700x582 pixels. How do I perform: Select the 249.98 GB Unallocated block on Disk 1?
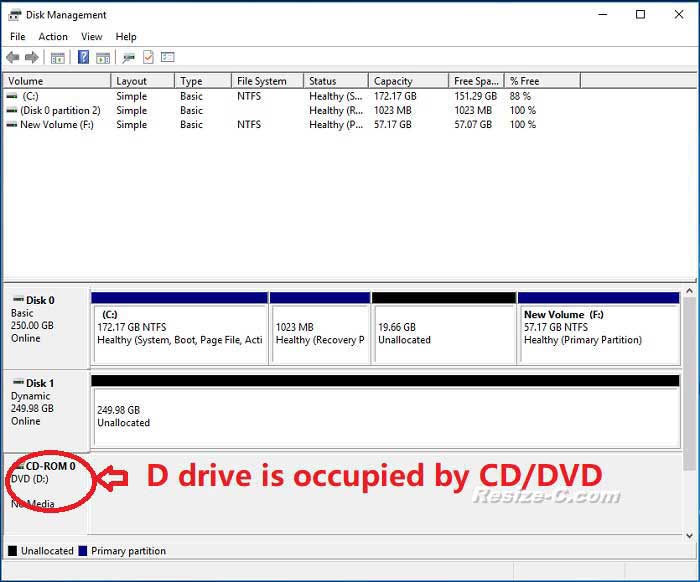(x=385, y=411)
